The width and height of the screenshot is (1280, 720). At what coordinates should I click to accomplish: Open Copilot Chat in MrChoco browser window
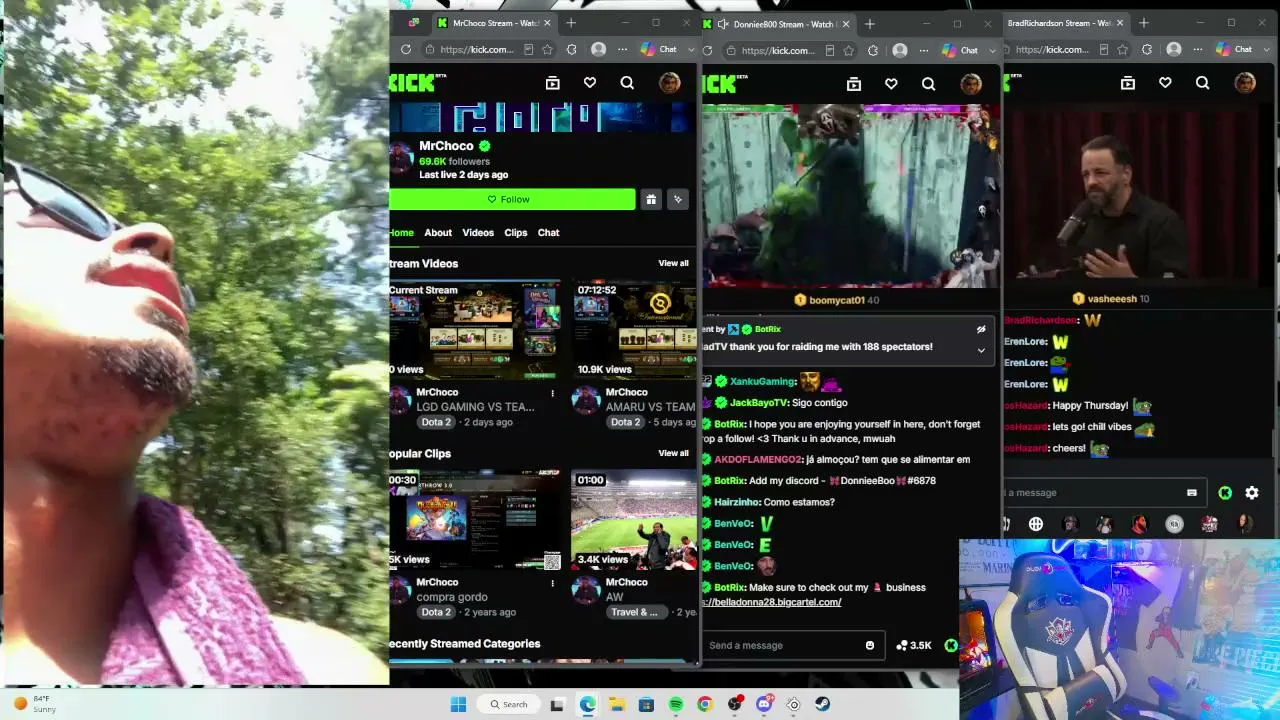(659, 49)
